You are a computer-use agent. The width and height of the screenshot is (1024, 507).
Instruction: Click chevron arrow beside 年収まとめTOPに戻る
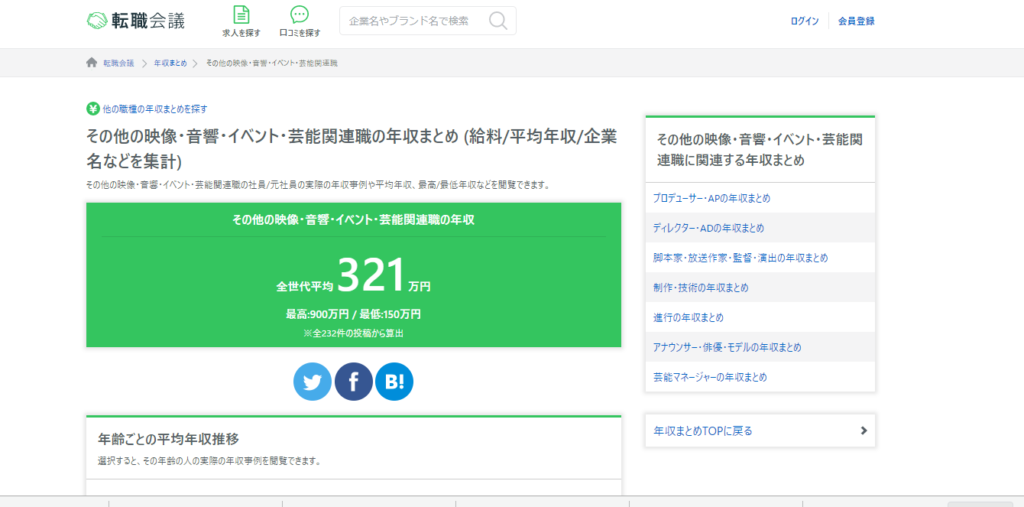[864, 431]
